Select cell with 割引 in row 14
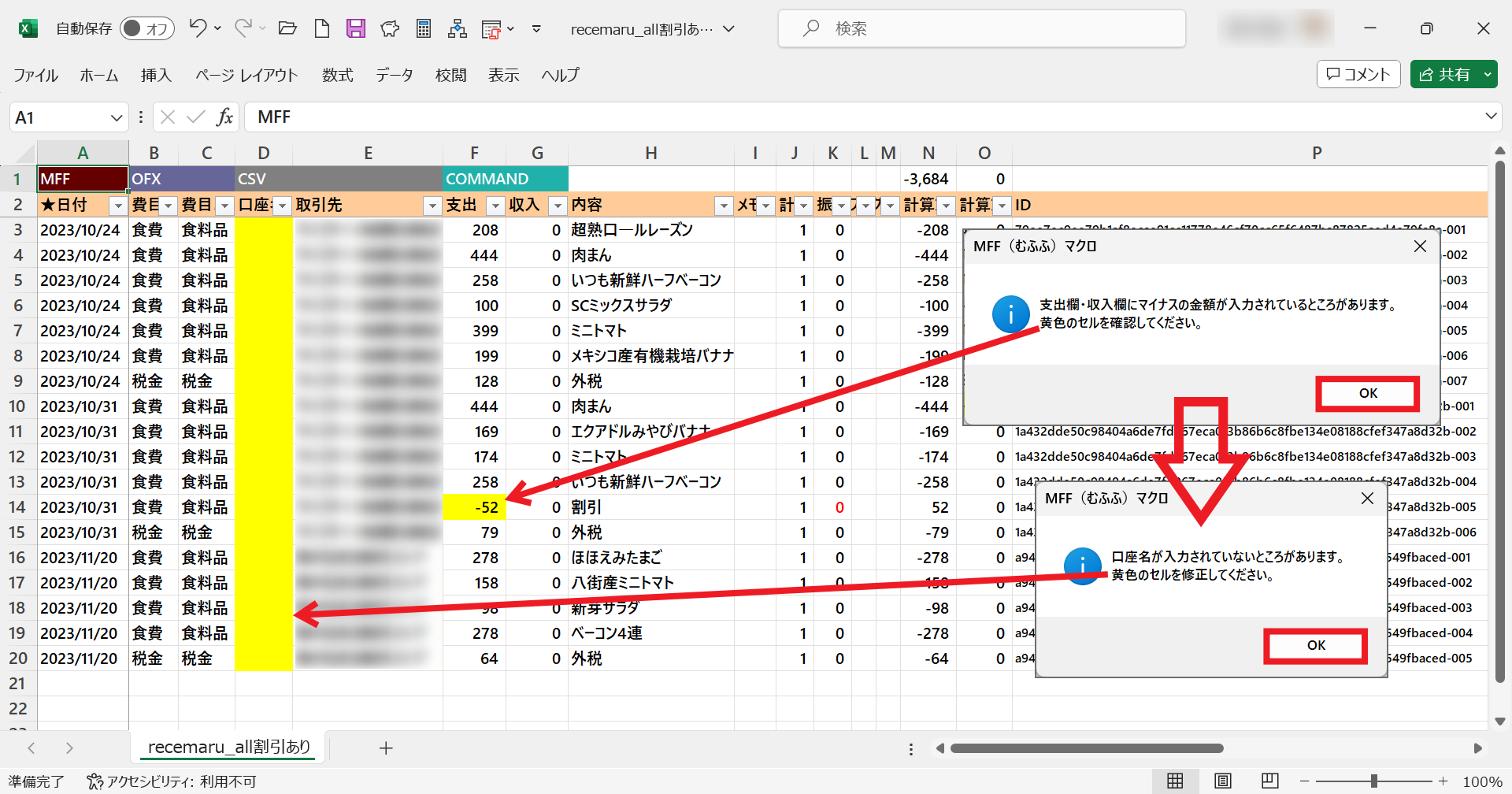Image resolution: width=1512 pixels, height=794 pixels. click(x=650, y=507)
